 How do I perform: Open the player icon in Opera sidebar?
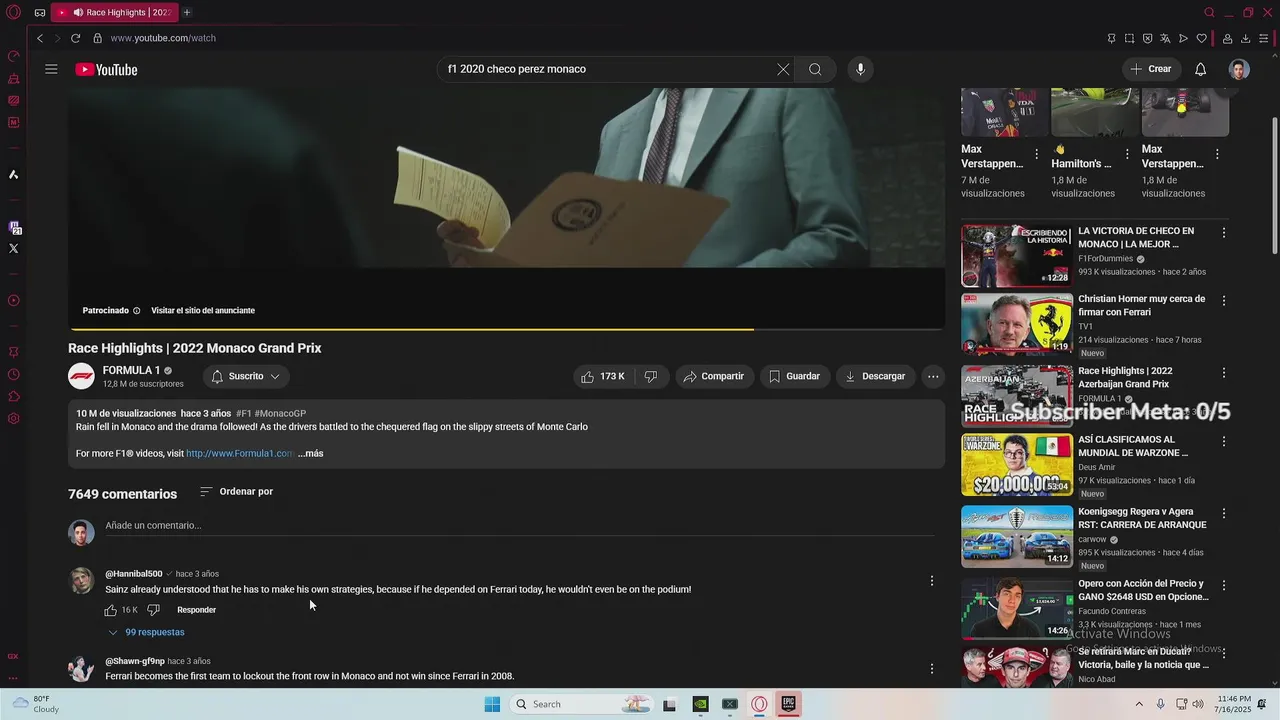coord(13,300)
